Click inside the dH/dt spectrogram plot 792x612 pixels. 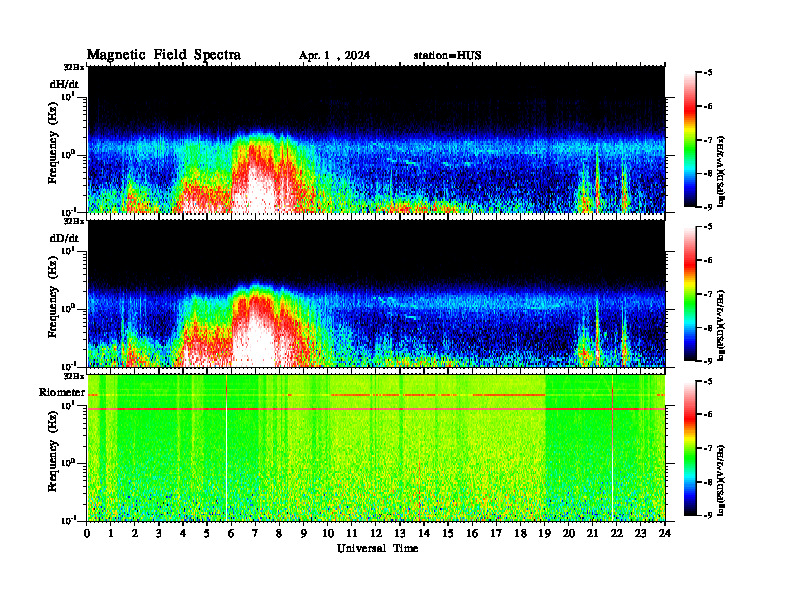[376, 139]
